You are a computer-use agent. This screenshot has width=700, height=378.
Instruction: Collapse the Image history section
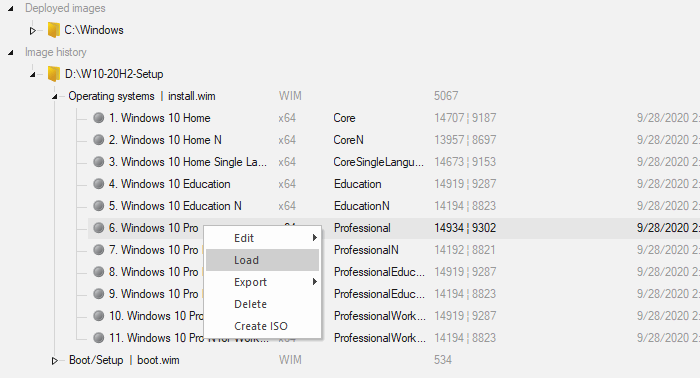[11, 53]
